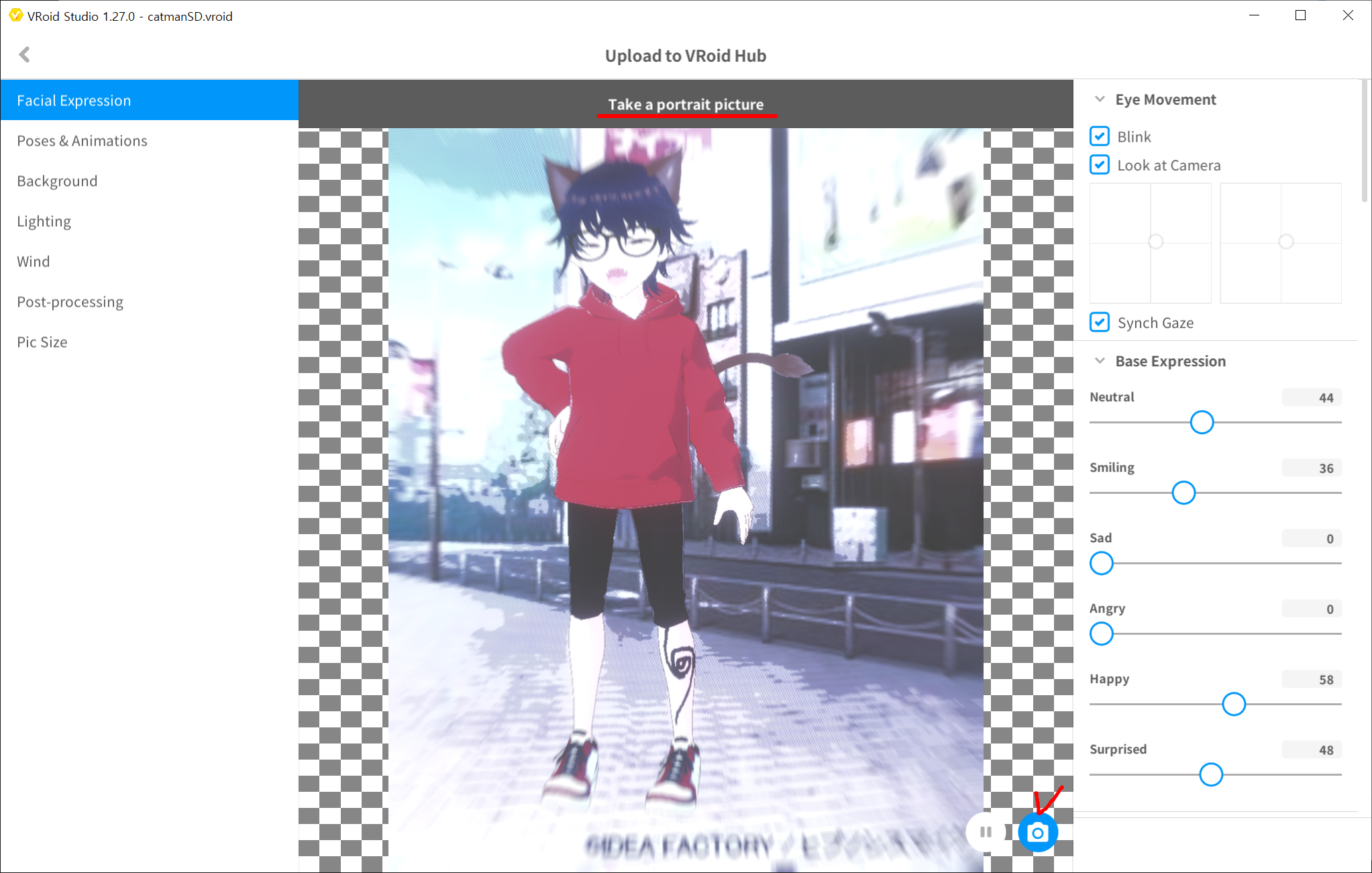Go back using the left arrow

pos(25,54)
